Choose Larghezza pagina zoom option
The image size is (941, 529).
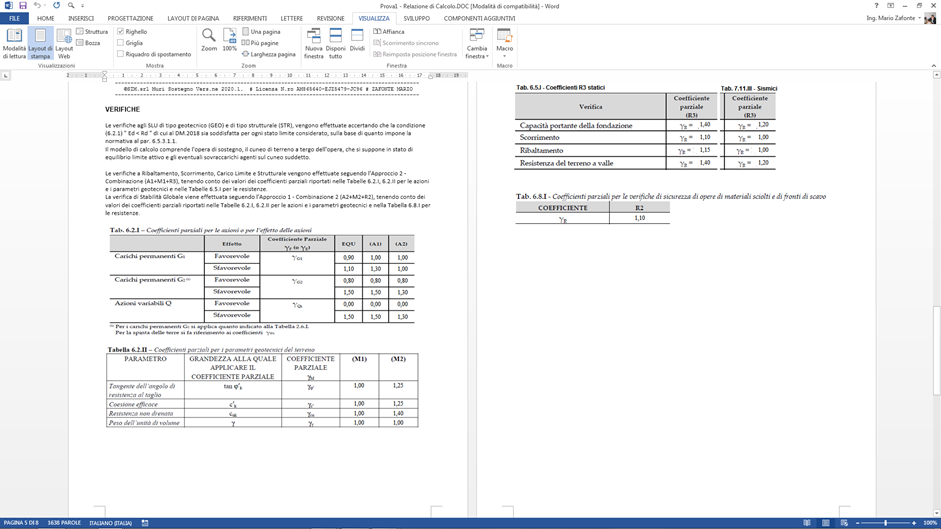click(x=268, y=54)
